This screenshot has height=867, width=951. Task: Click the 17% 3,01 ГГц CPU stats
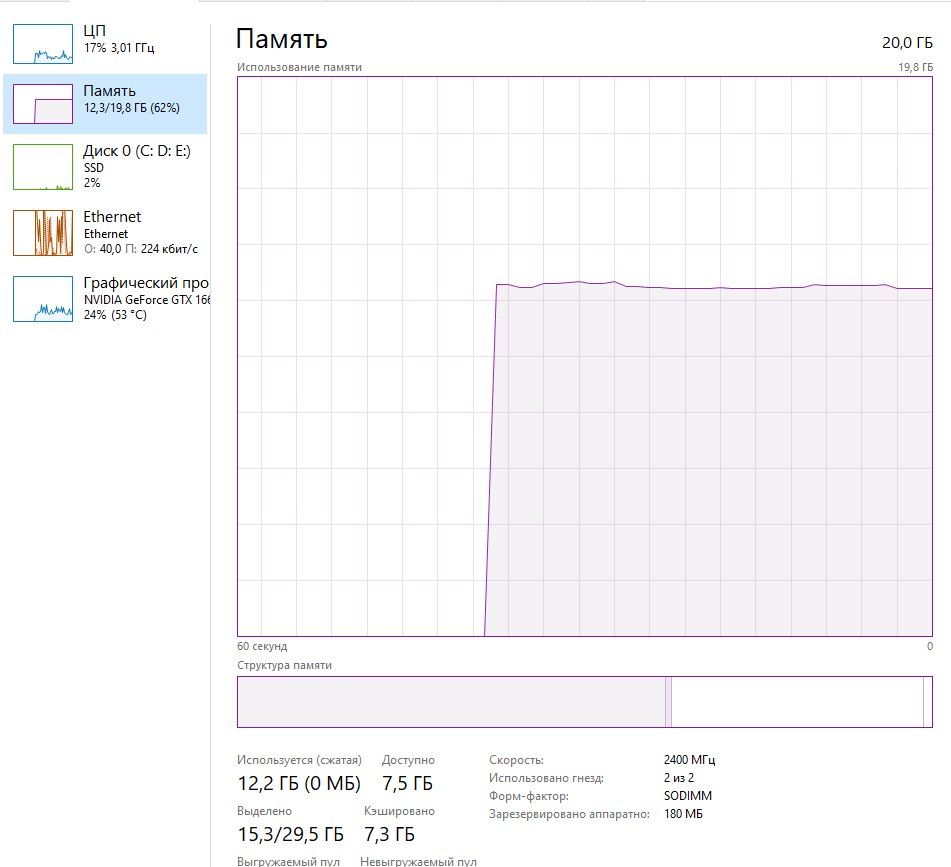[x=119, y=48]
